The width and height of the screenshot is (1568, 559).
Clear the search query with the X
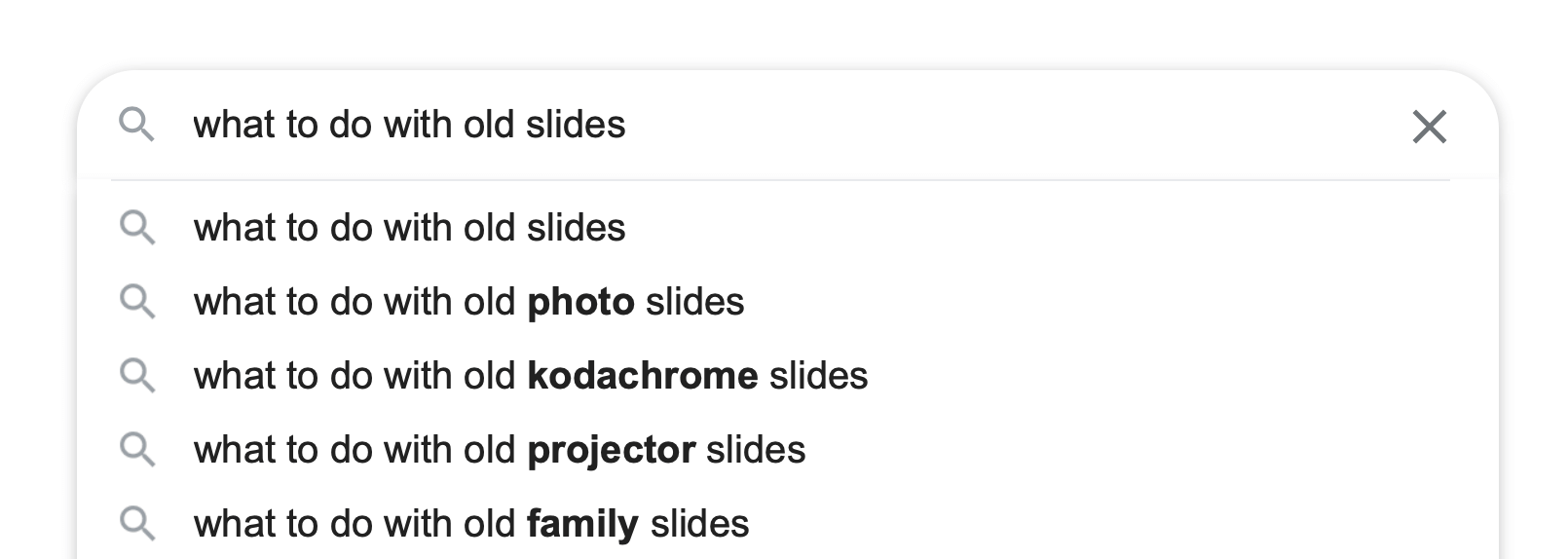[x=1429, y=127]
